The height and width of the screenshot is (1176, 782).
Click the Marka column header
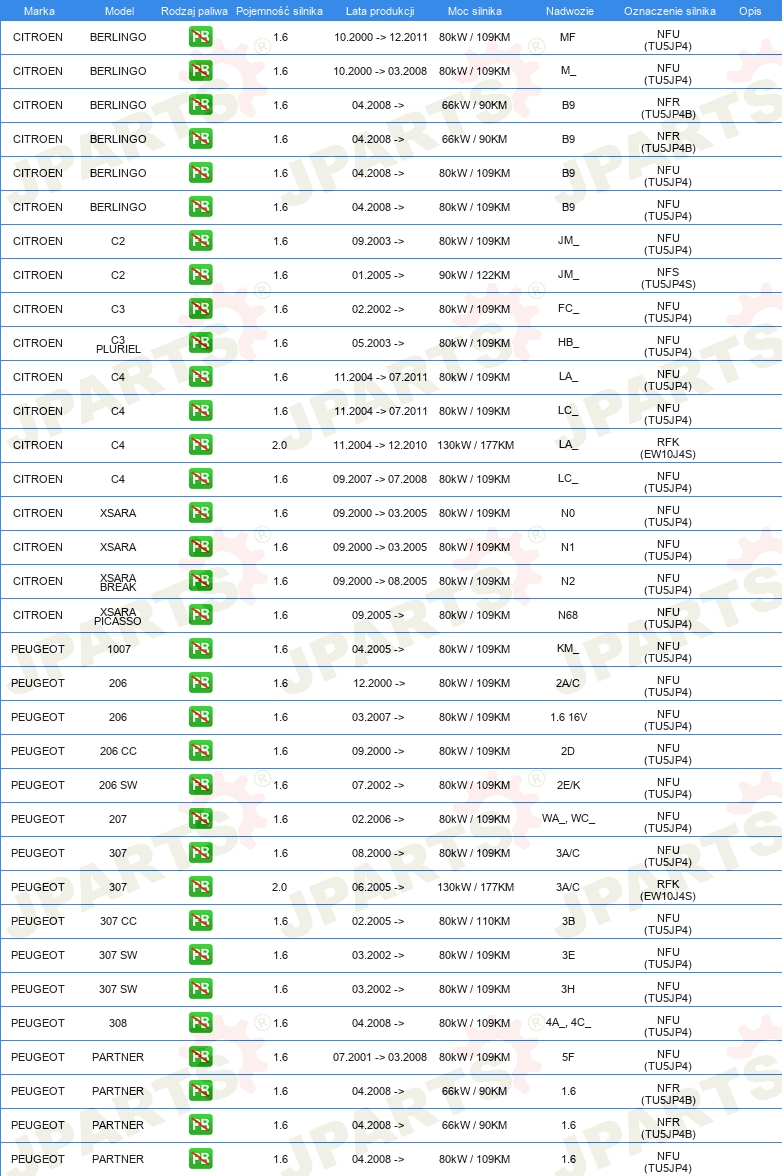click(39, 11)
